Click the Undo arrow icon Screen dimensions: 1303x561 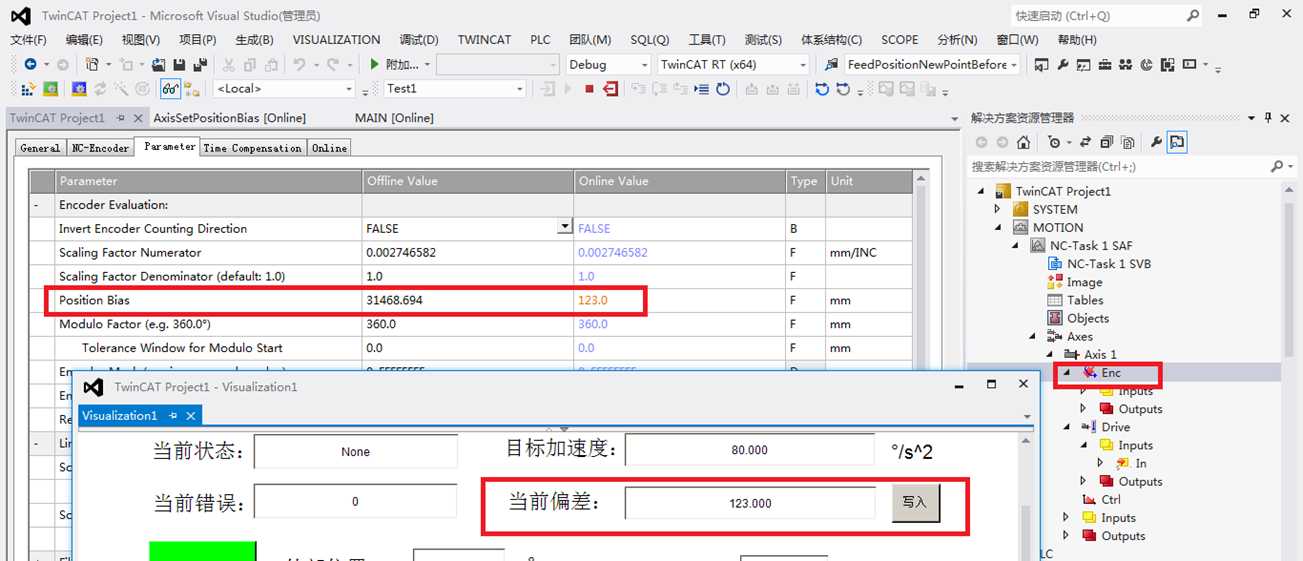(x=299, y=64)
